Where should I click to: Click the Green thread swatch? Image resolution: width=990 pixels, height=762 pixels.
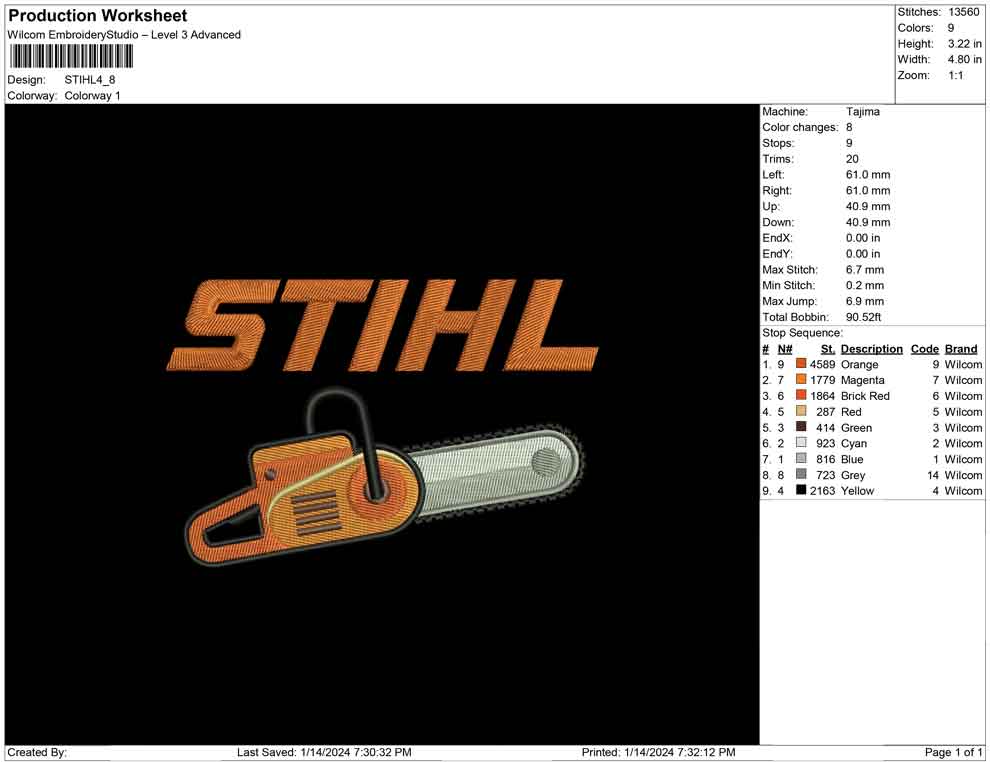tap(800, 427)
